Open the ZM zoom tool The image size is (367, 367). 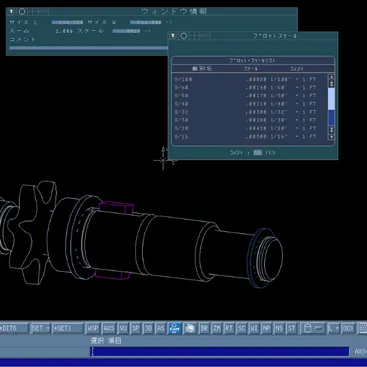(217, 328)
